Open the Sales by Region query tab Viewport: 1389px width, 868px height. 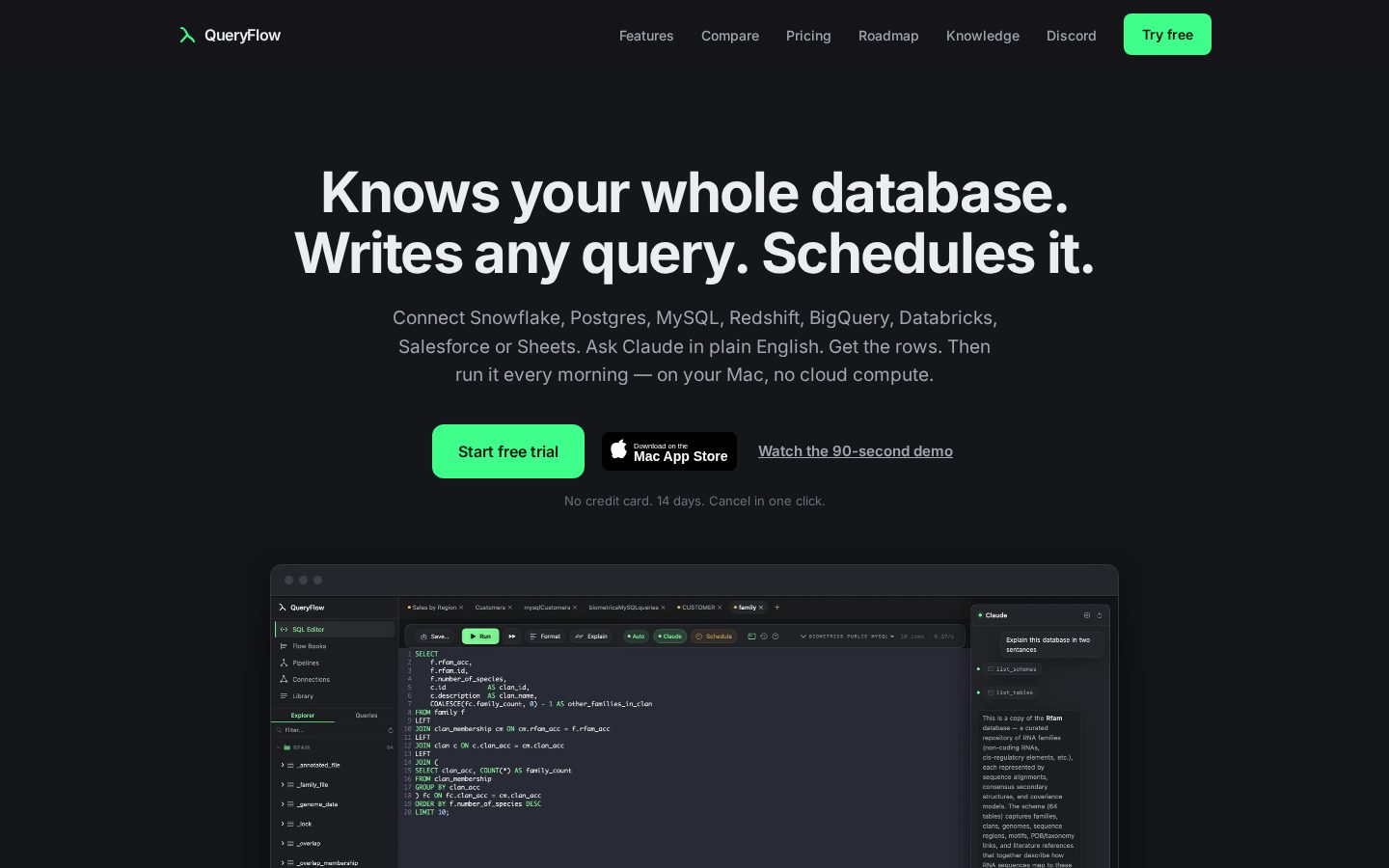coord(432,608)
